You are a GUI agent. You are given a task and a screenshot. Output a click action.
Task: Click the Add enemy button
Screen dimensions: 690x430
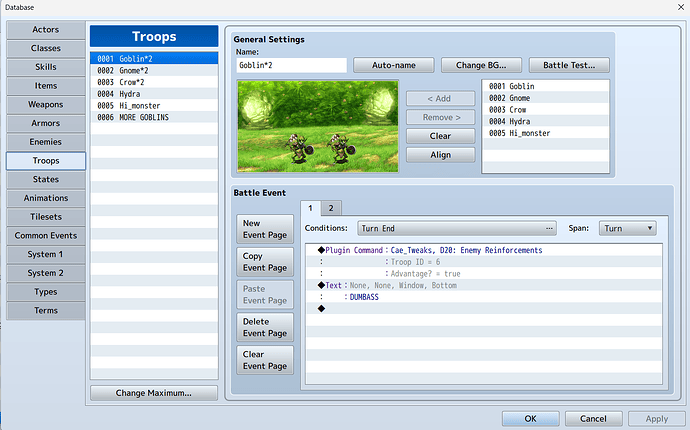(x=440, y=99)
